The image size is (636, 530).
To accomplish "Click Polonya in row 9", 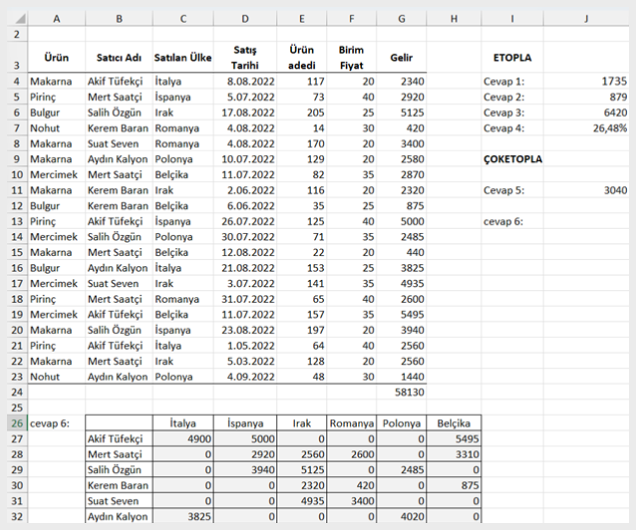I will pyautogui.click(x=183, y=159).
